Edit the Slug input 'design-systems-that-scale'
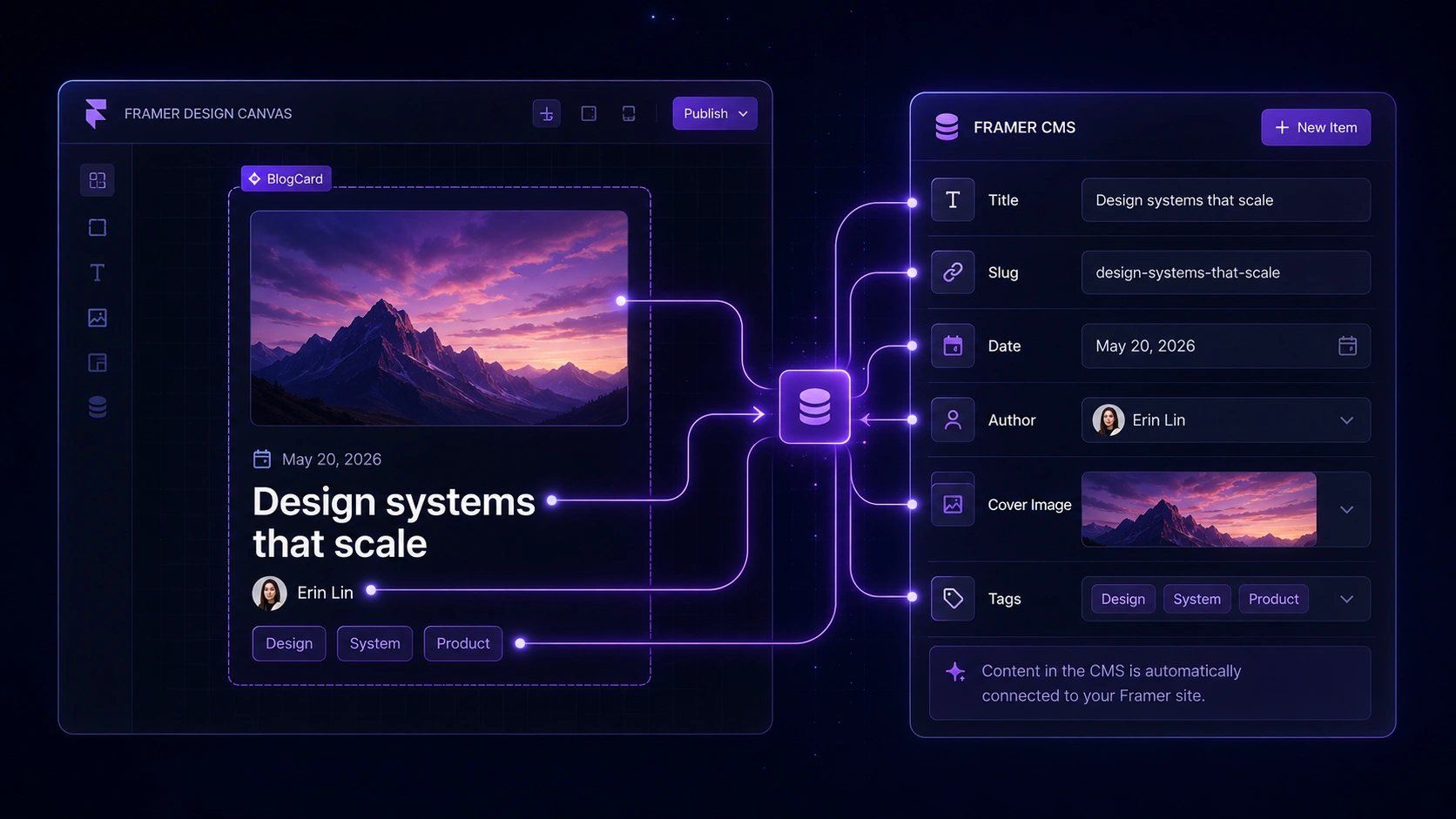This screenshot has width=1456, height=819. coord(1226,272)
